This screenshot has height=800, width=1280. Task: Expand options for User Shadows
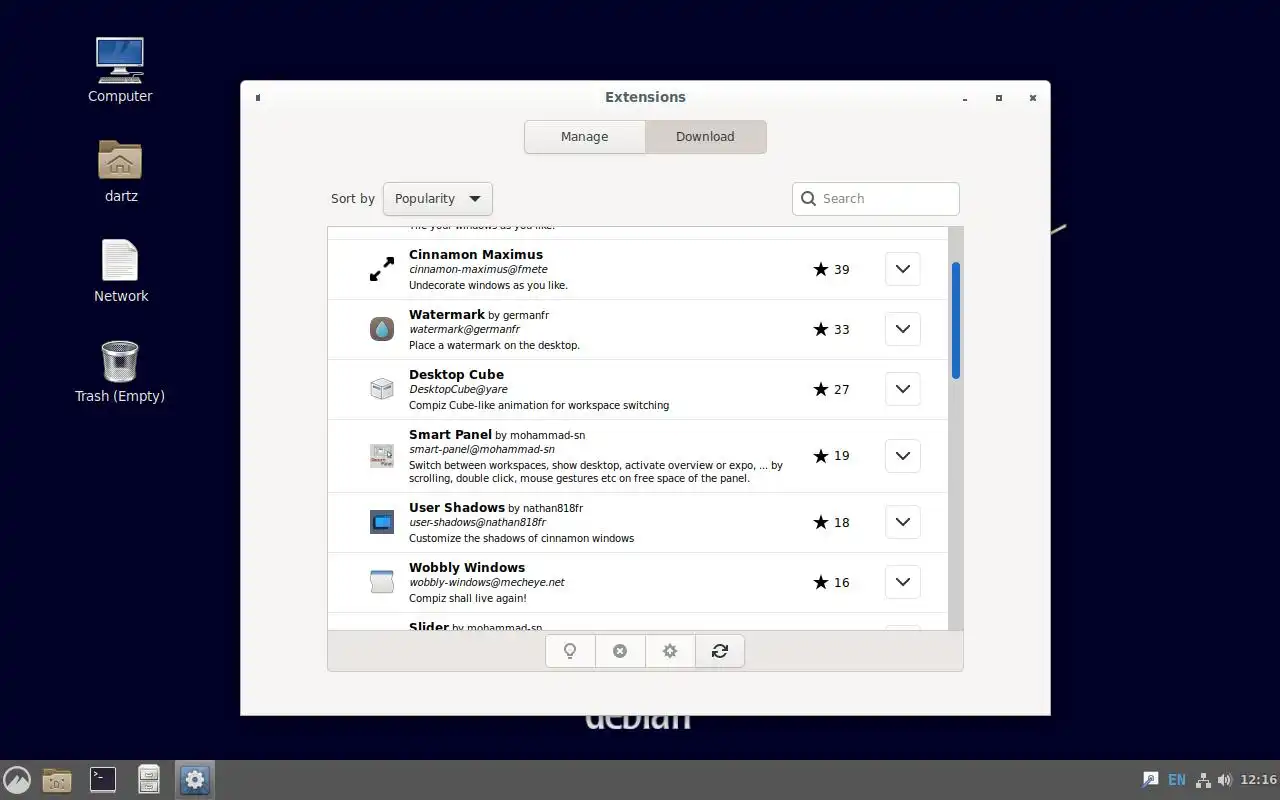[x=903, y=522]
